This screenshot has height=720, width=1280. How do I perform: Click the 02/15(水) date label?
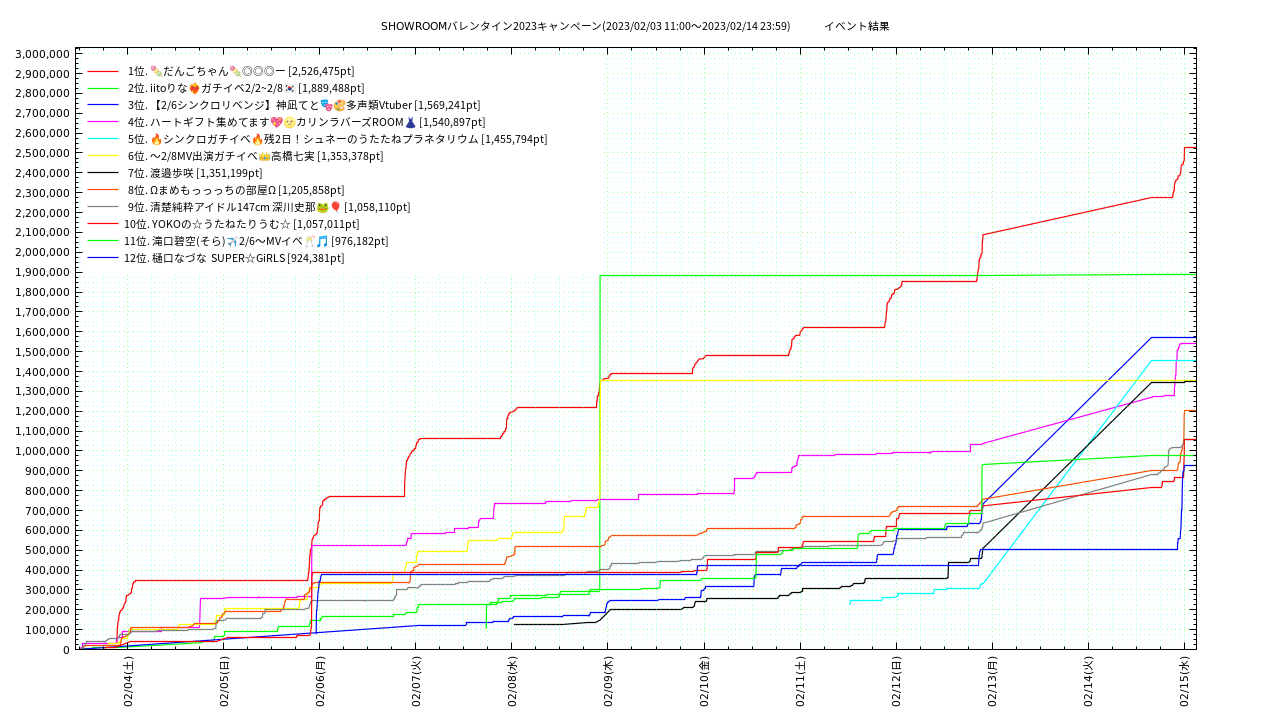[x=1184, y=682]
